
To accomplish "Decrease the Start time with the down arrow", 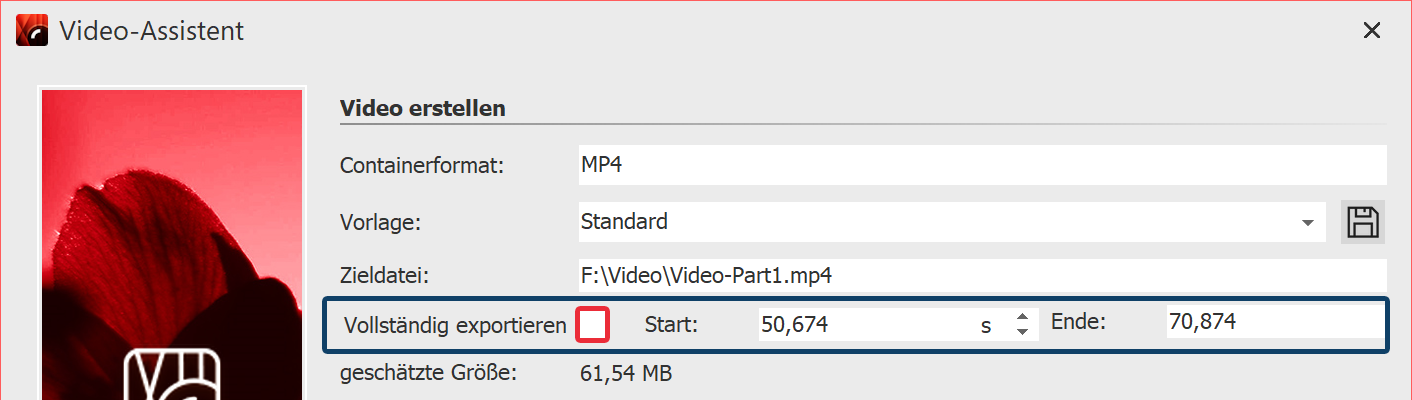I will [x=1022, y=332].
